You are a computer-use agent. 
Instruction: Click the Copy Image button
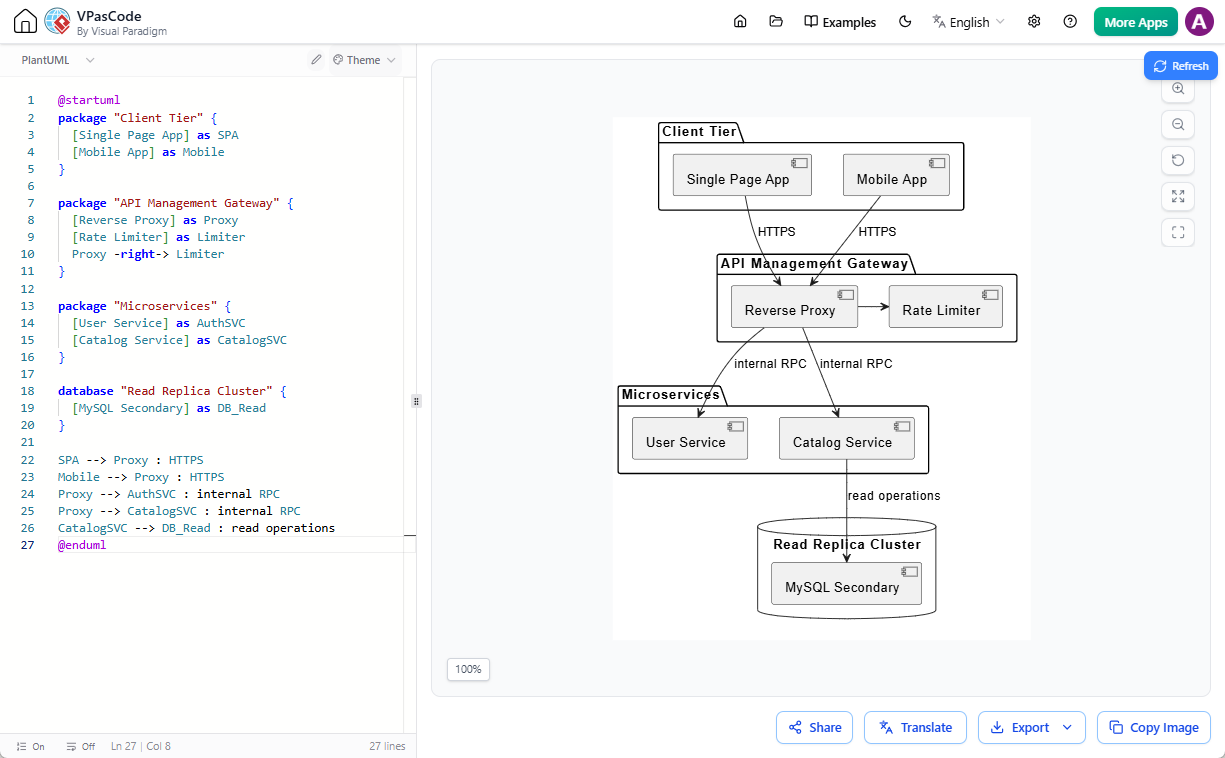point(1154,727)
